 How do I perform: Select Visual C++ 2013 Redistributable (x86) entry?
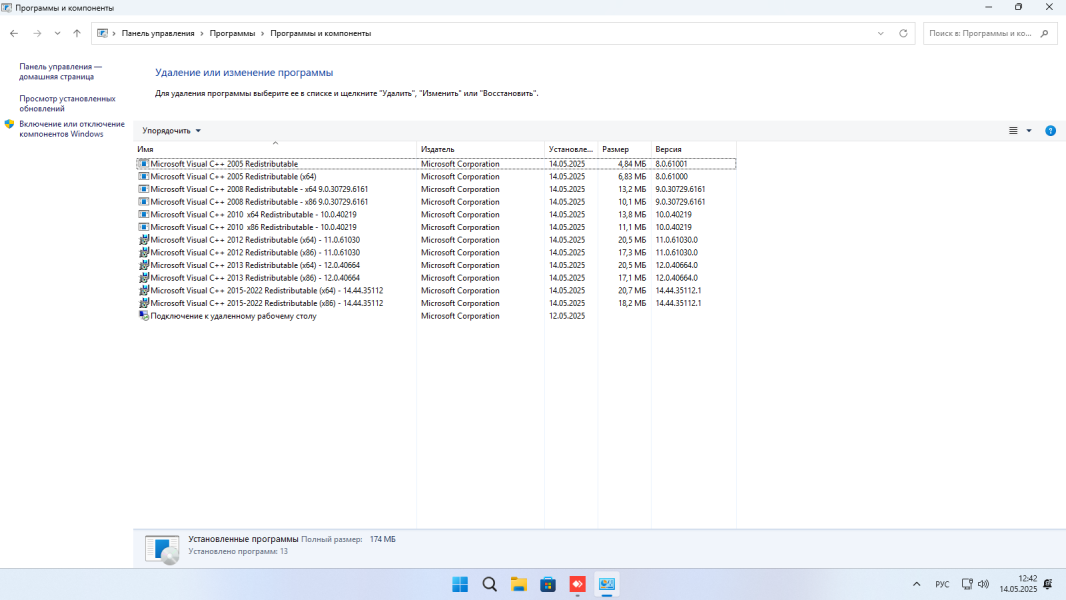[436, 278]
